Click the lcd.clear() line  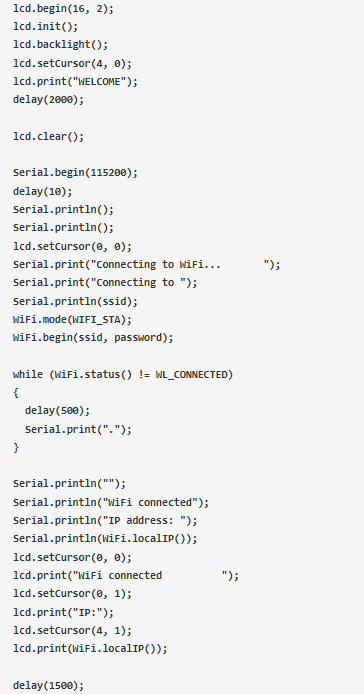48,136
